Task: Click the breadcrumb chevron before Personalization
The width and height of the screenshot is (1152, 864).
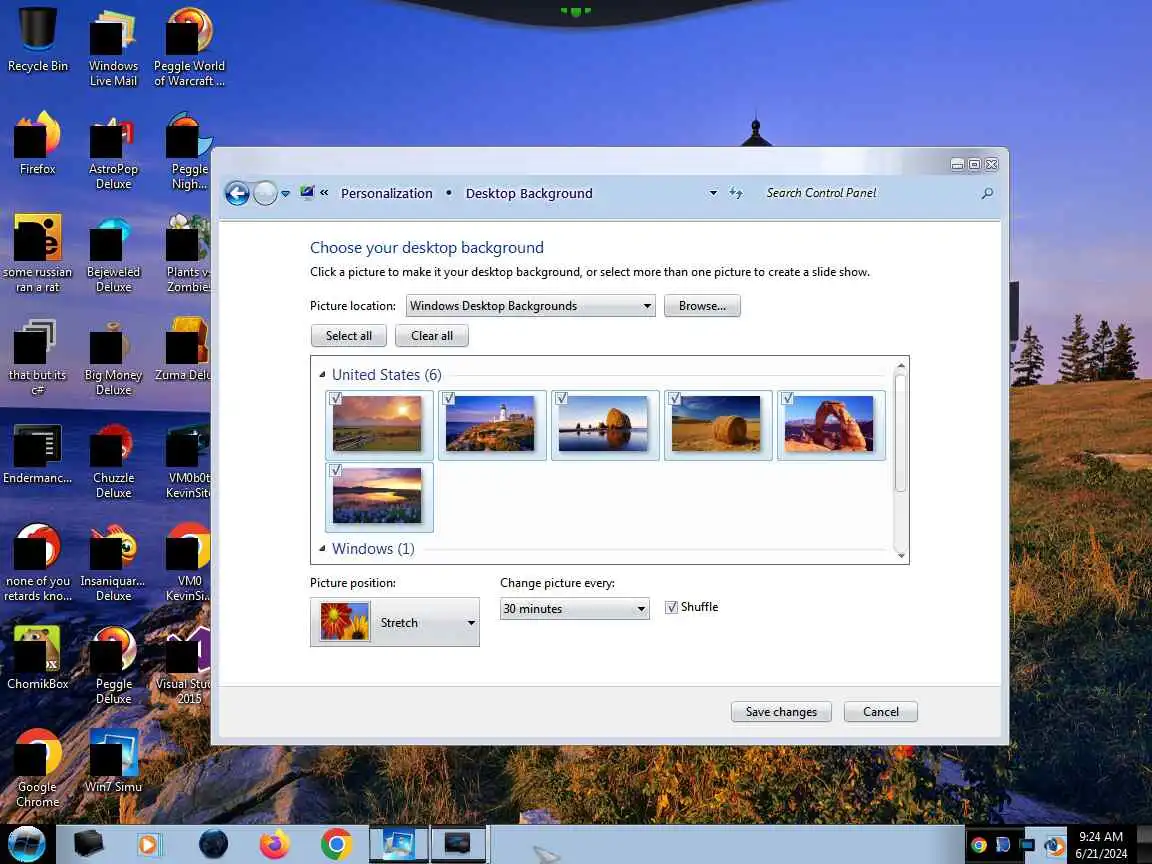Action: 324,192
